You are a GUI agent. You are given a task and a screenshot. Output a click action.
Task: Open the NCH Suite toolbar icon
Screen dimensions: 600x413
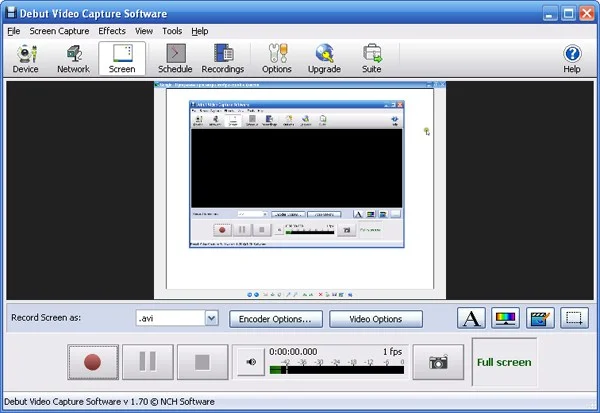[x=372, y=59]
